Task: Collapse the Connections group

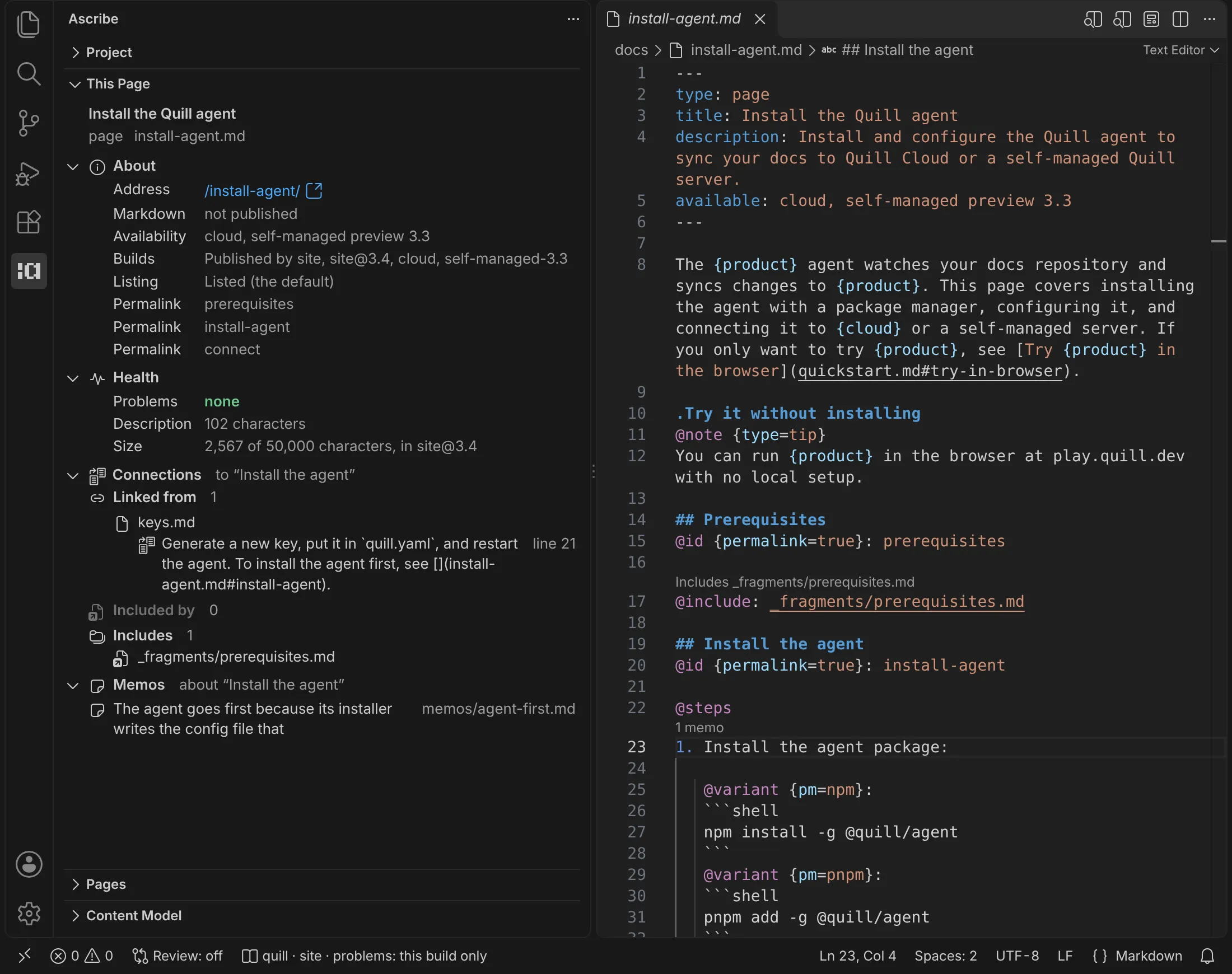Action: click(73, 476)
